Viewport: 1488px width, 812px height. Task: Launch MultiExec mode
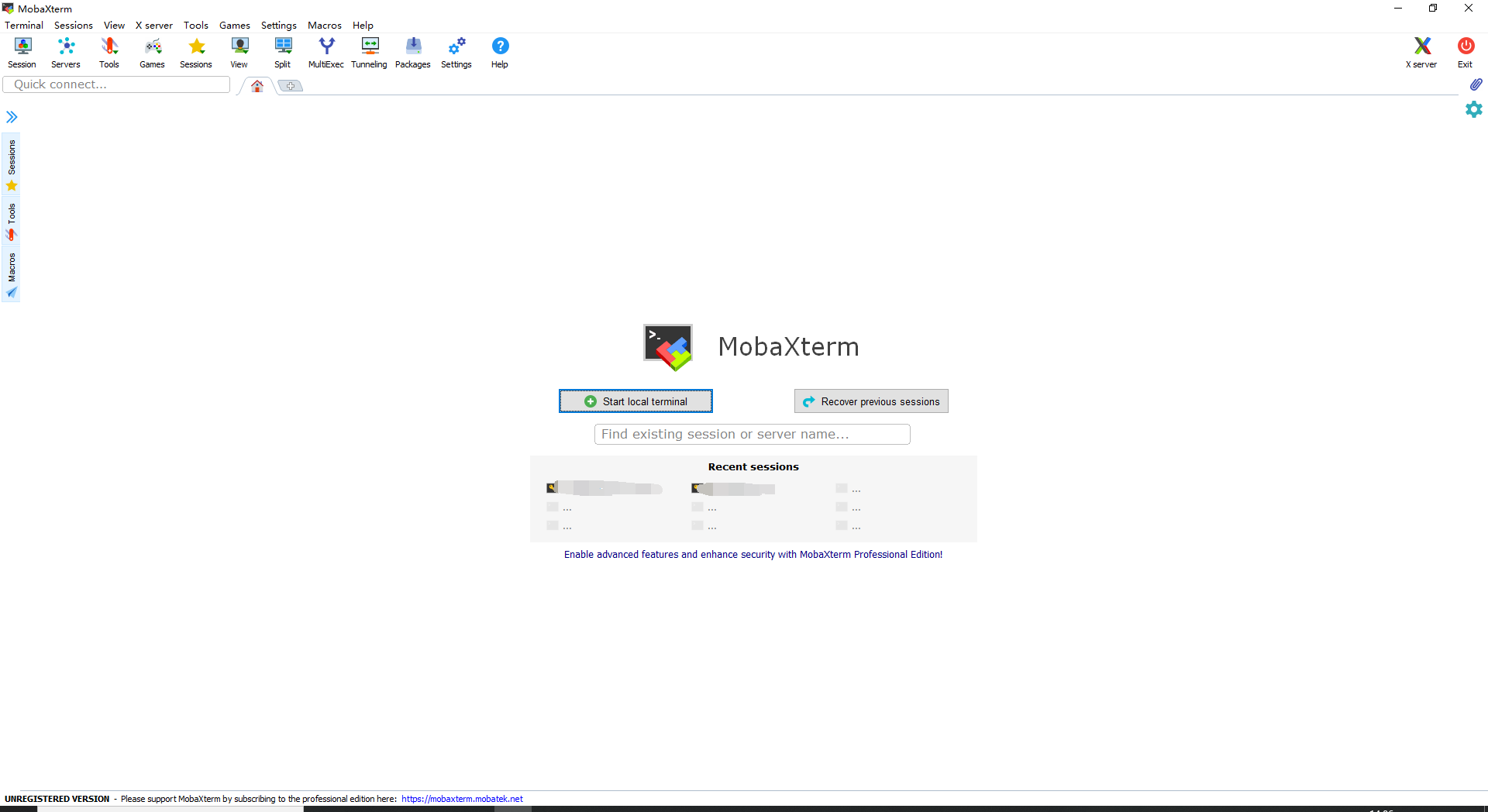tap(325, 52)
